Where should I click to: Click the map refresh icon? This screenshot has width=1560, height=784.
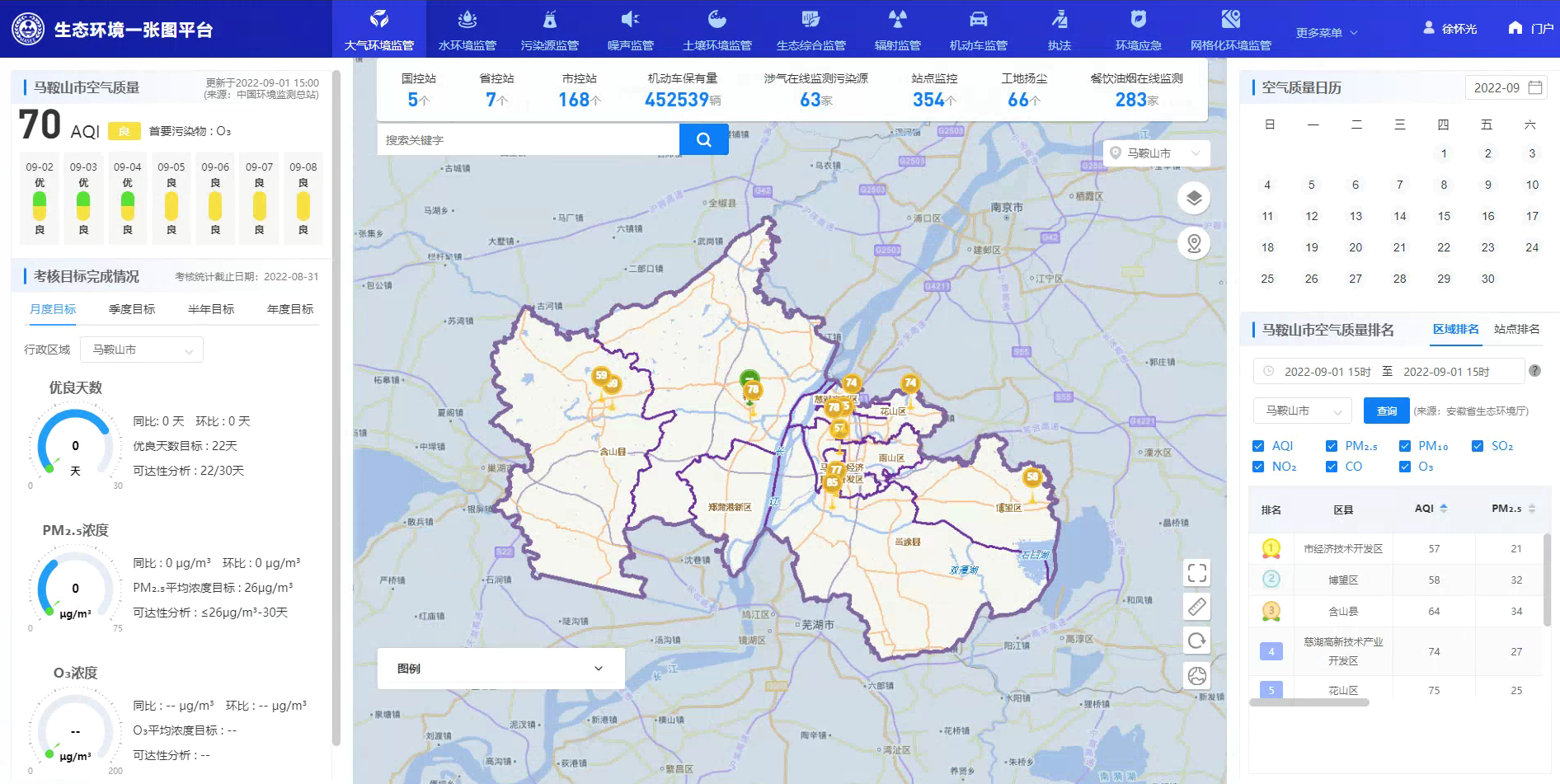click(1196, 641)
